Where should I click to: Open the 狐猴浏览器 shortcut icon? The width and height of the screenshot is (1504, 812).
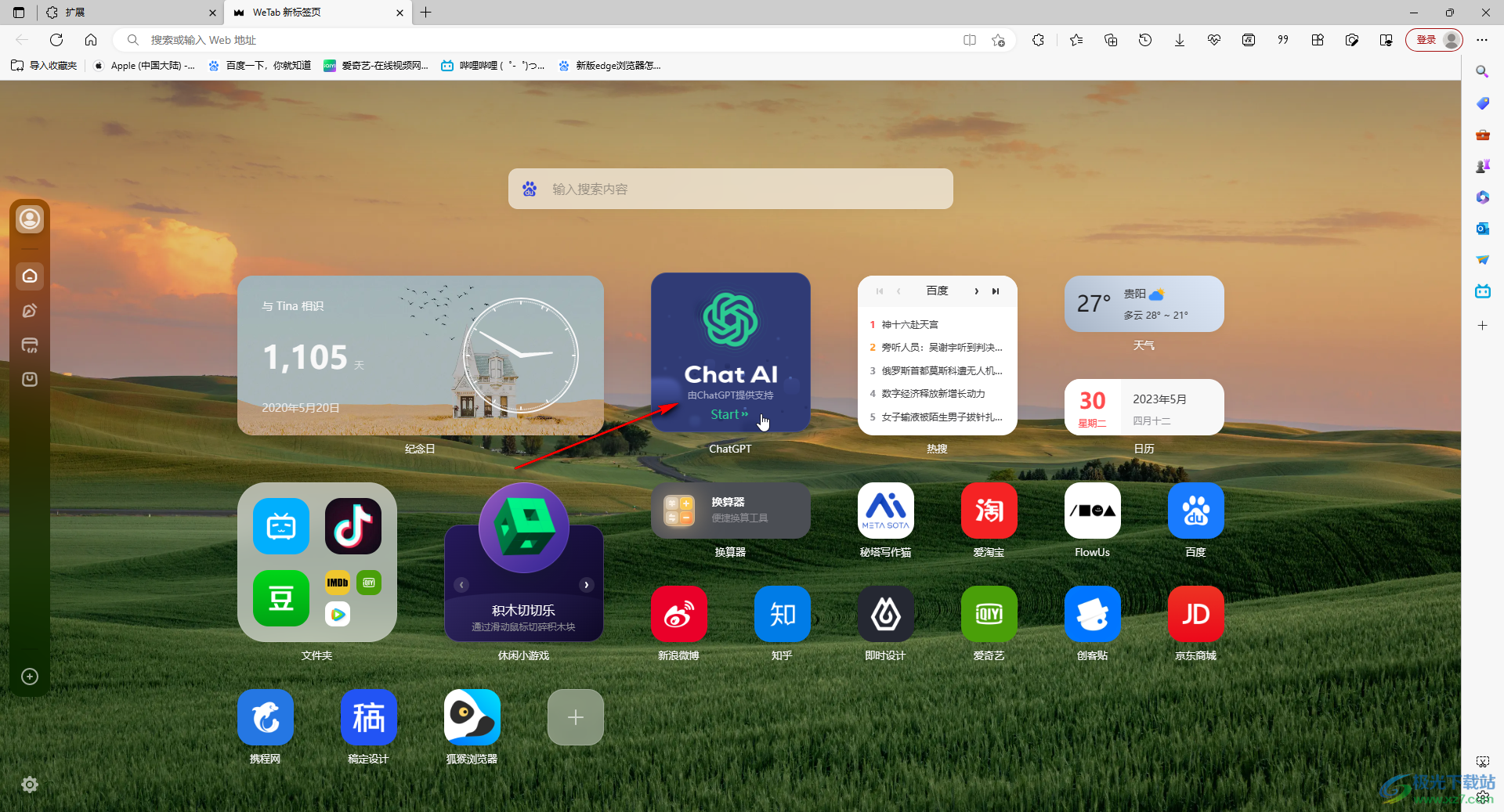[x=472, y=717]
